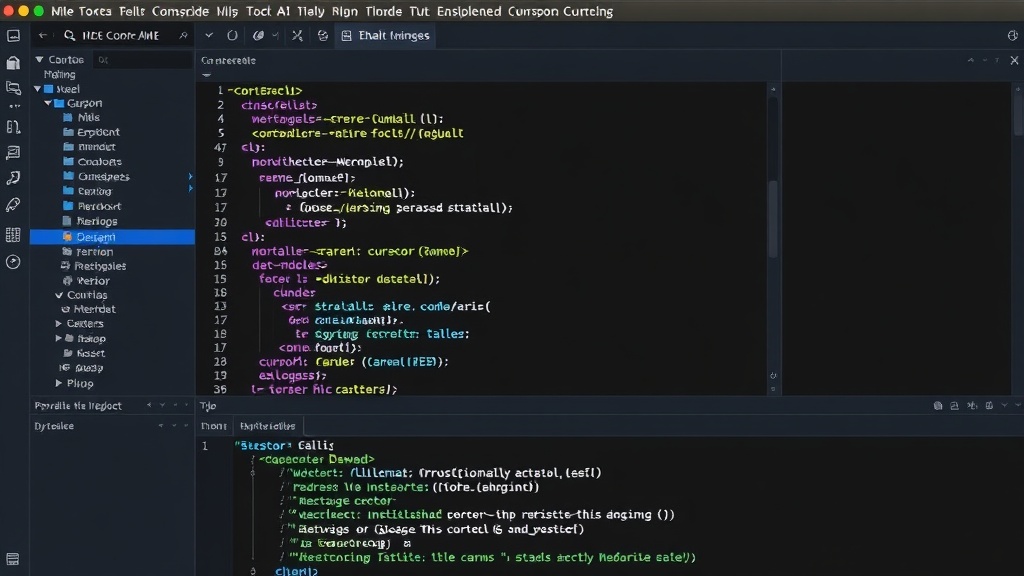The width and height of the screenshot is (1024, 576).
Task: Click the fold marker beside Cacecater Dawad line
Action: tap(253, 460)
